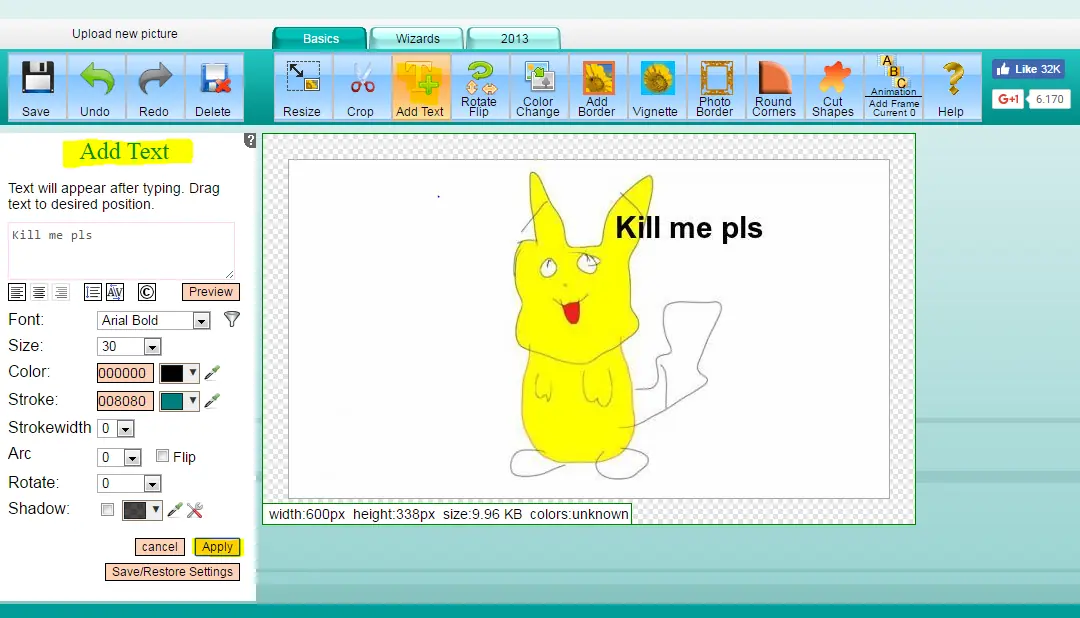The height and width of the screenshot is (618, 1080).
Task: Open the Animation Add Frame tool
Action: pos(893,87)
